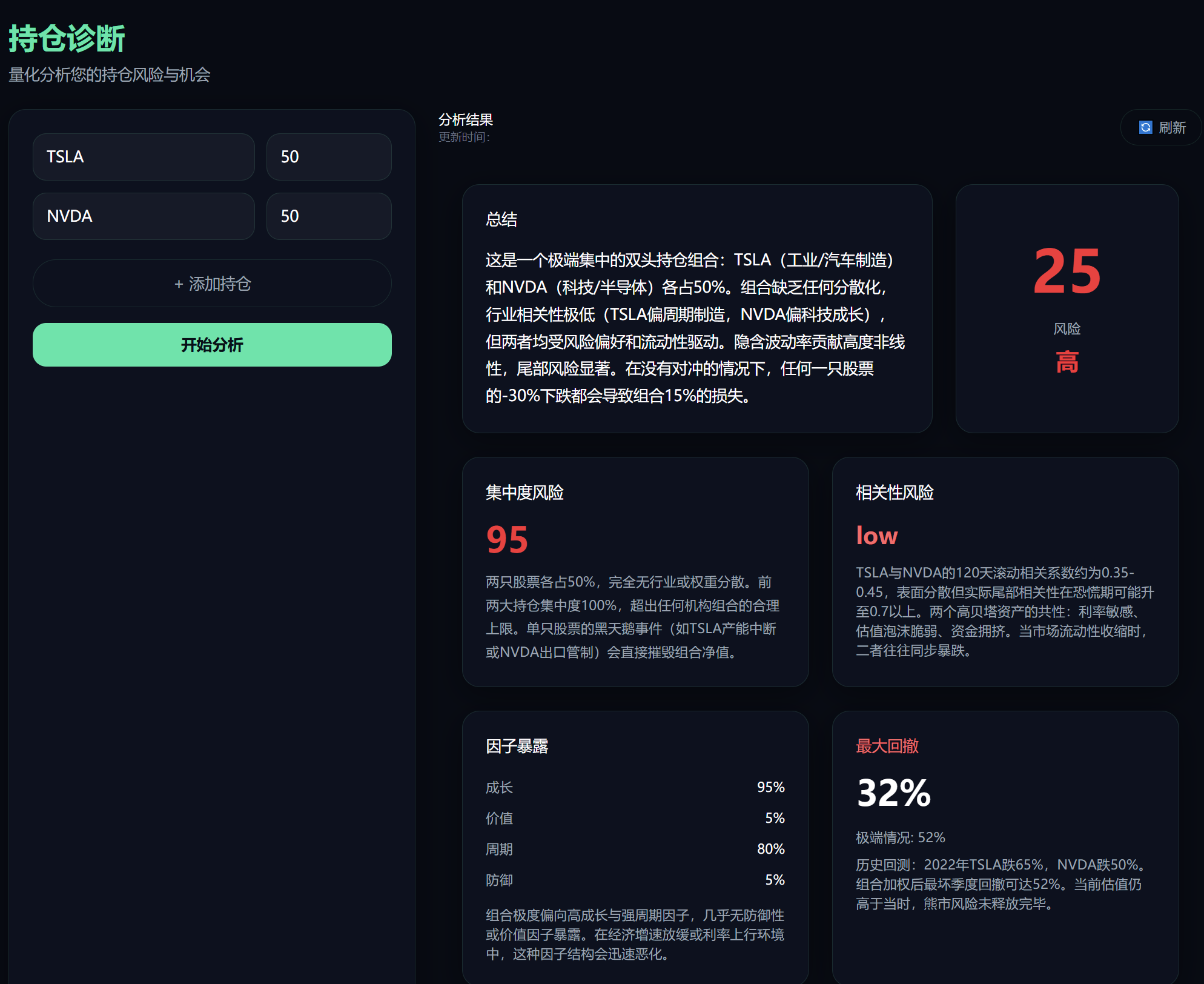Click the concentration score 95
The width and height of the screenshot is (1204, 984).
pos(507,539)
